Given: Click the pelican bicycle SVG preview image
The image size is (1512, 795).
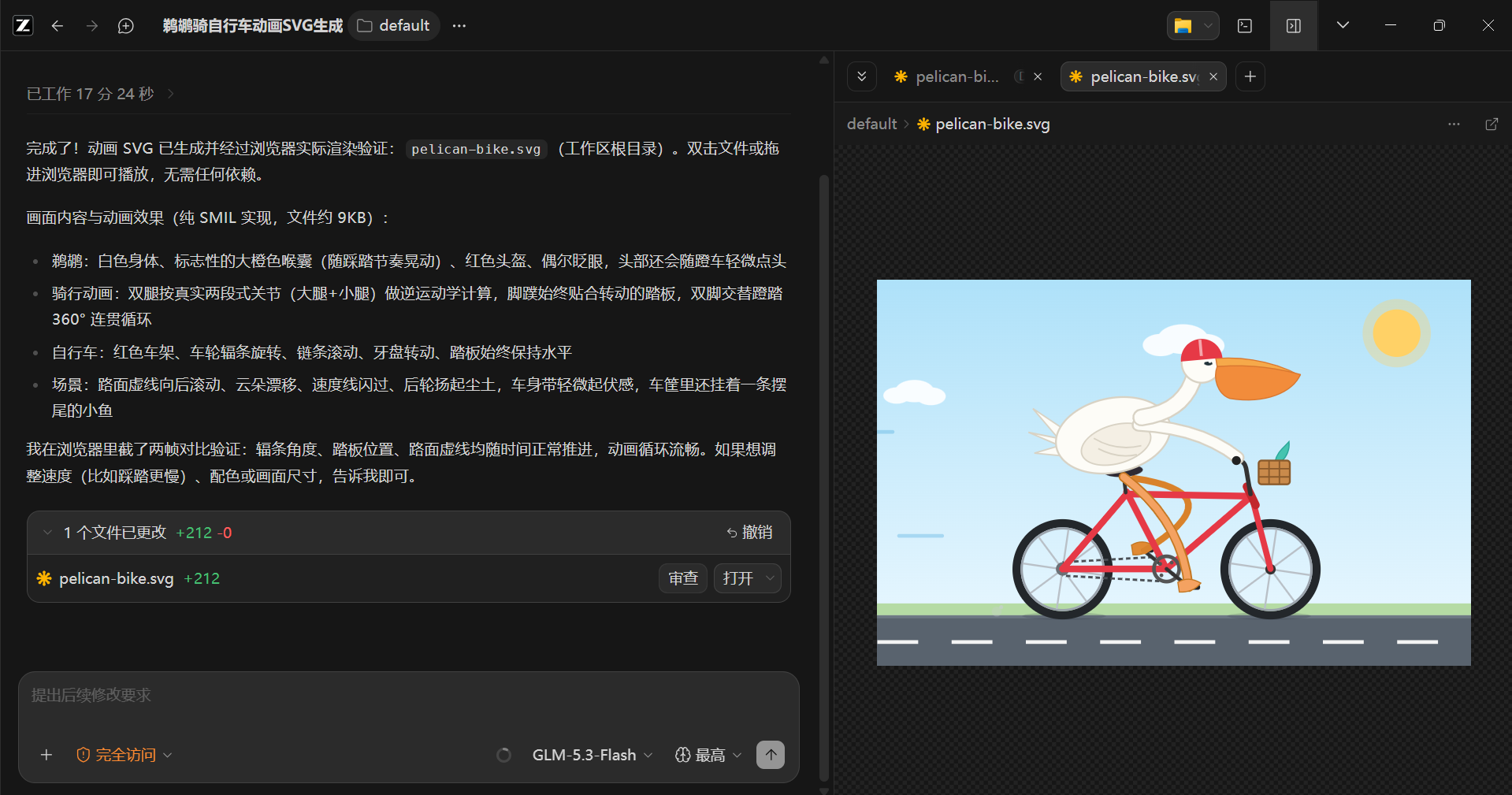Looking at the screenshot, I should [1173, 473].
